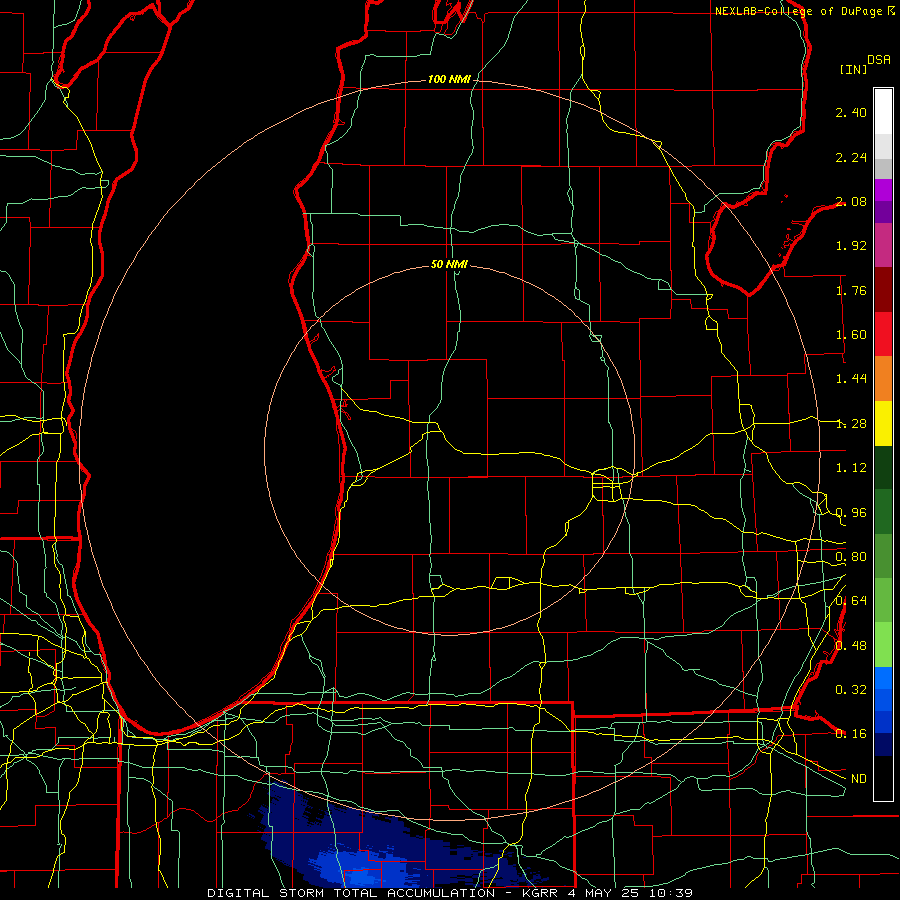Screen dimensions: 900x900
Task: Pick the navy swatch below 0.16
Action: [x=883, y=745]
